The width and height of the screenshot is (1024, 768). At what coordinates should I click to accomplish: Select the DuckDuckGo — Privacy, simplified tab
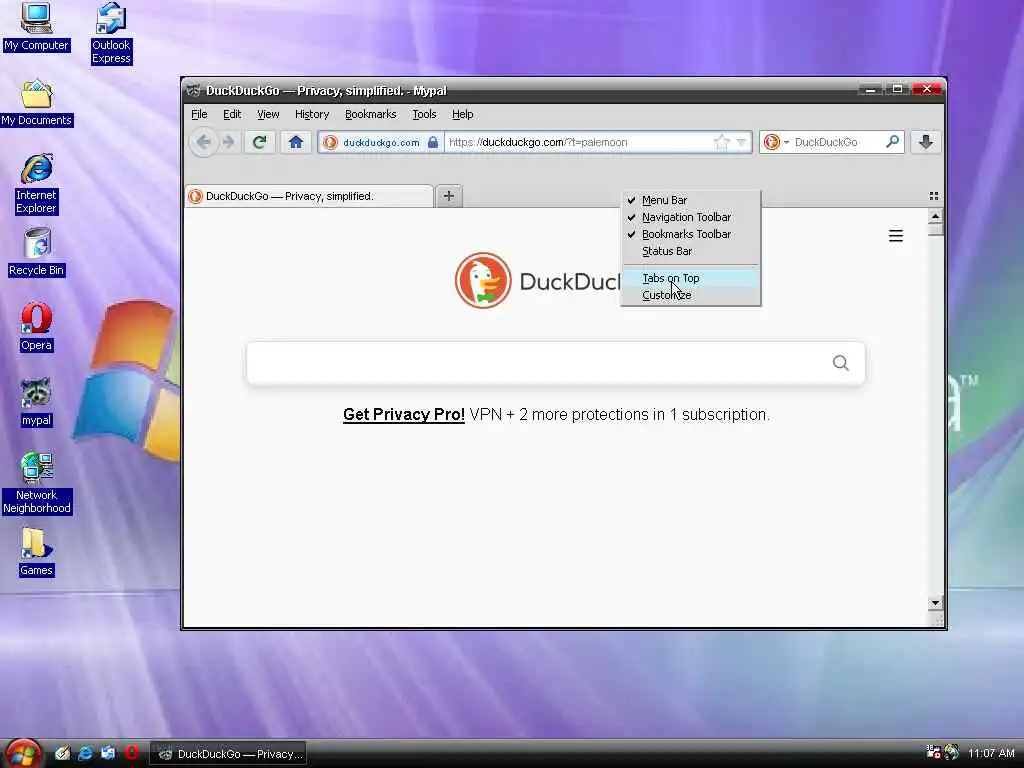[309, 196]
